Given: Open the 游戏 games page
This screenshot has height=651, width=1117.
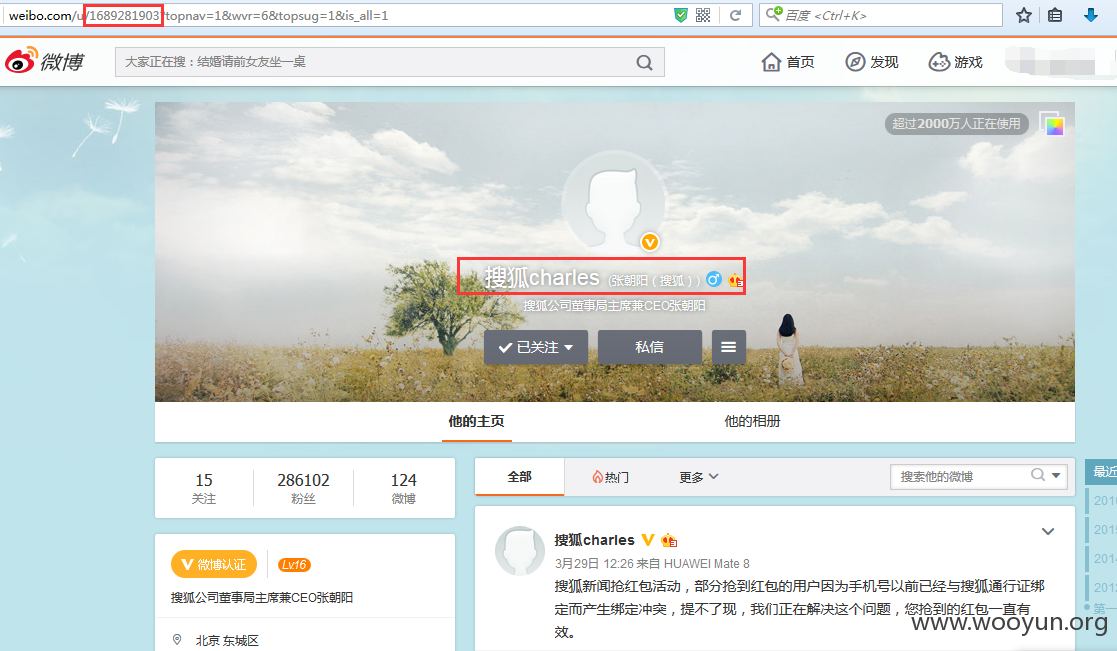Looking at the screenshot, I should [955, 62].
